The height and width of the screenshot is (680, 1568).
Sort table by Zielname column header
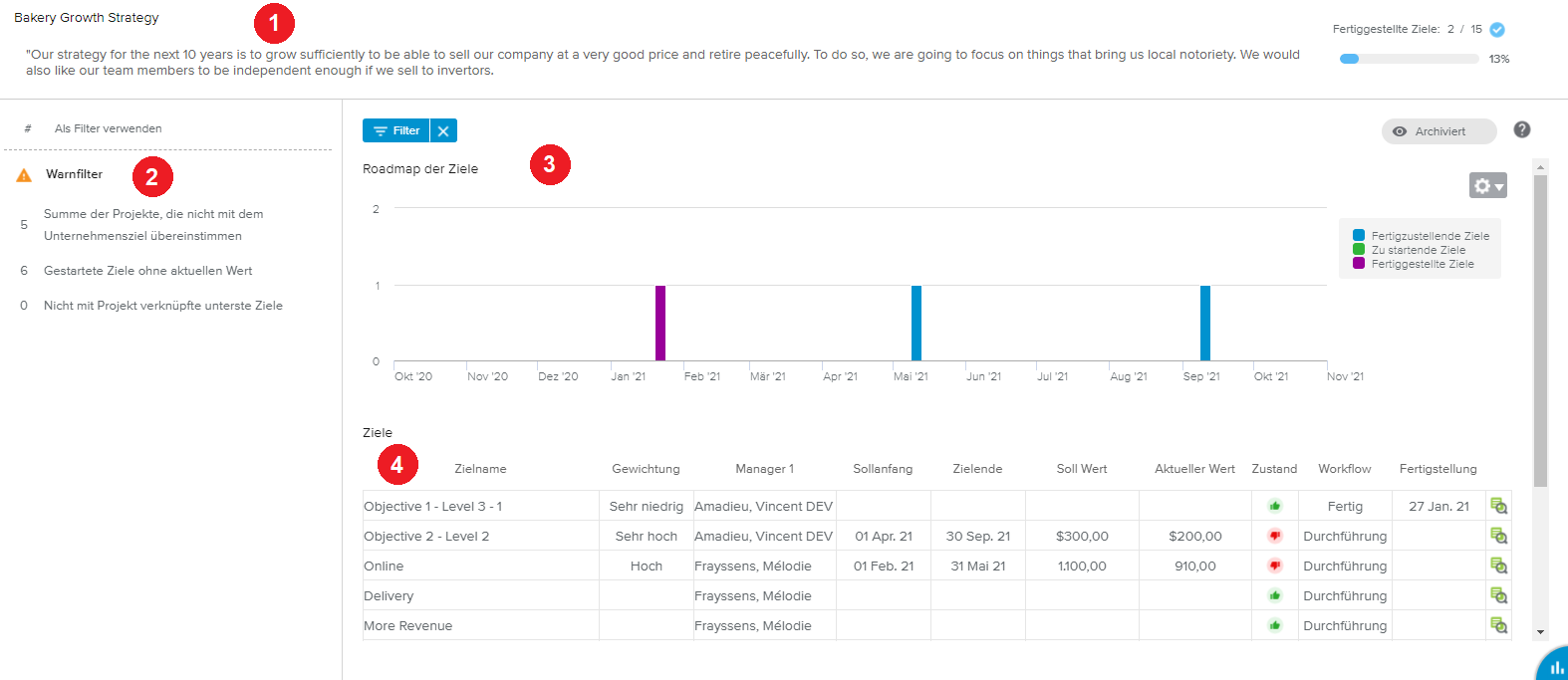(x=480, y=469)
